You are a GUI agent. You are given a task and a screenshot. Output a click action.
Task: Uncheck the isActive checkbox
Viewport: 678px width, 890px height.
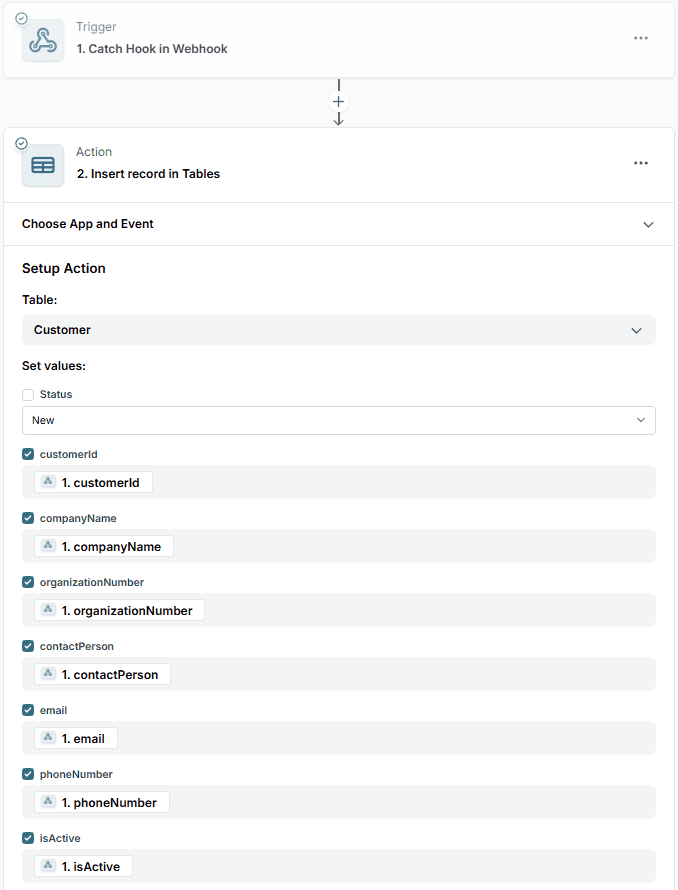pos(28,838)
